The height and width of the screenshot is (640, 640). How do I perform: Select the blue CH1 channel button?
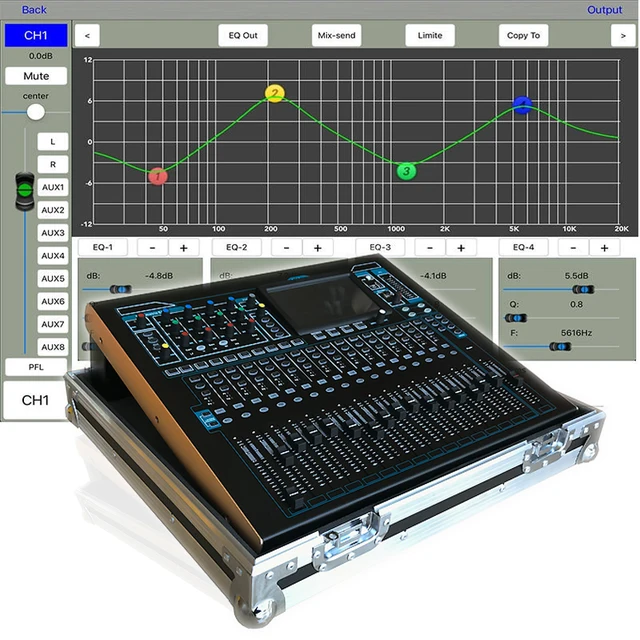[x=36, y=36]
